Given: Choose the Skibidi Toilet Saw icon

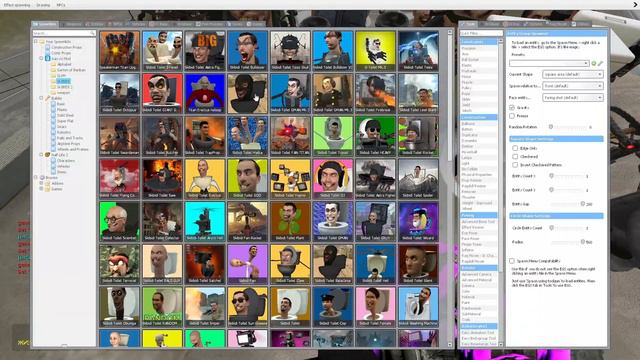Looking at the screenshot, I should pos(162,179).
